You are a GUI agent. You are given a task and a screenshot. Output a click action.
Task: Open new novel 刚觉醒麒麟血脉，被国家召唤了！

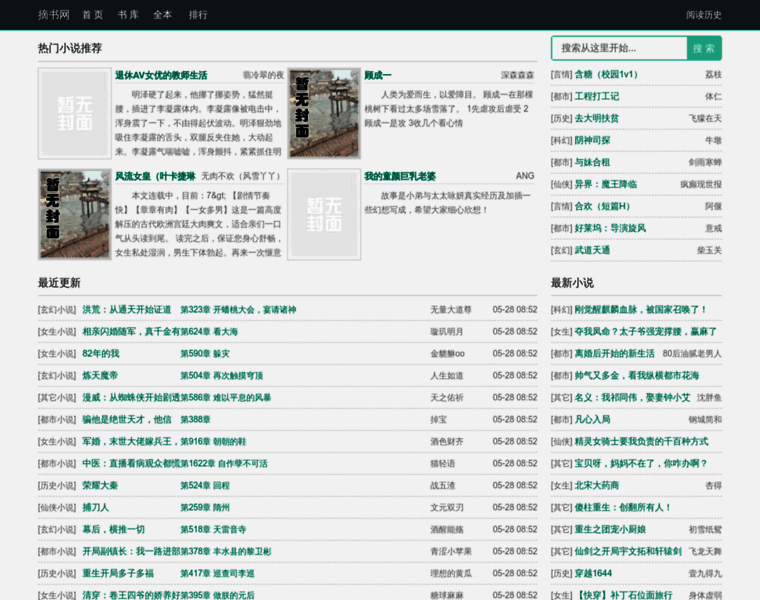(641, 310)
